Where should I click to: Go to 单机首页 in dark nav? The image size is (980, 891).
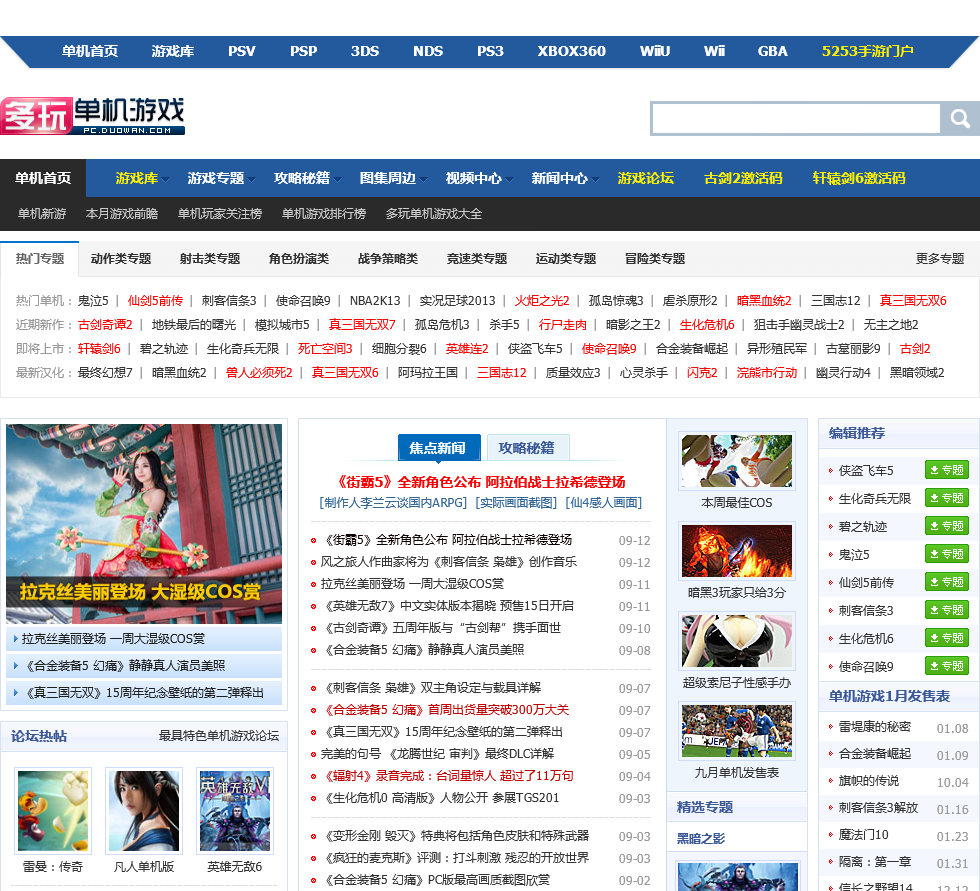click(x=43, y=178)
